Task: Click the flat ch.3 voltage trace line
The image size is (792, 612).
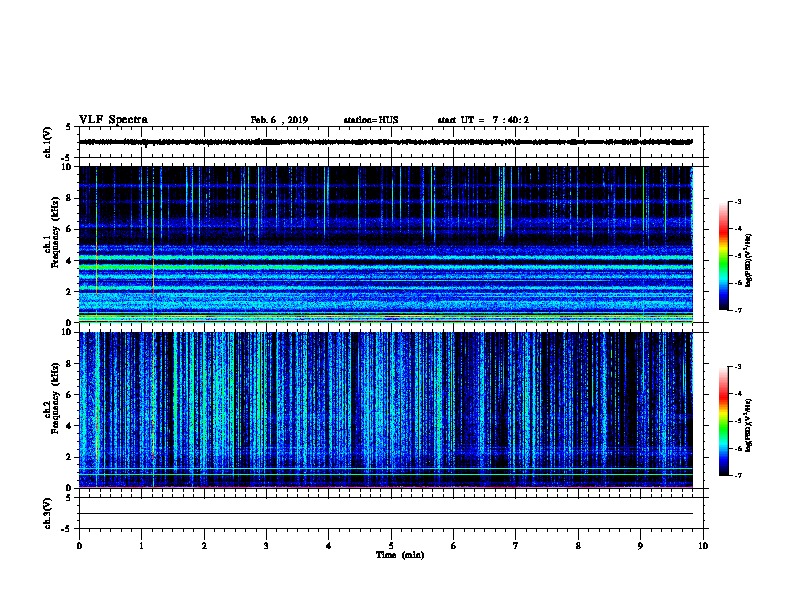Action: tap(386, 514)
